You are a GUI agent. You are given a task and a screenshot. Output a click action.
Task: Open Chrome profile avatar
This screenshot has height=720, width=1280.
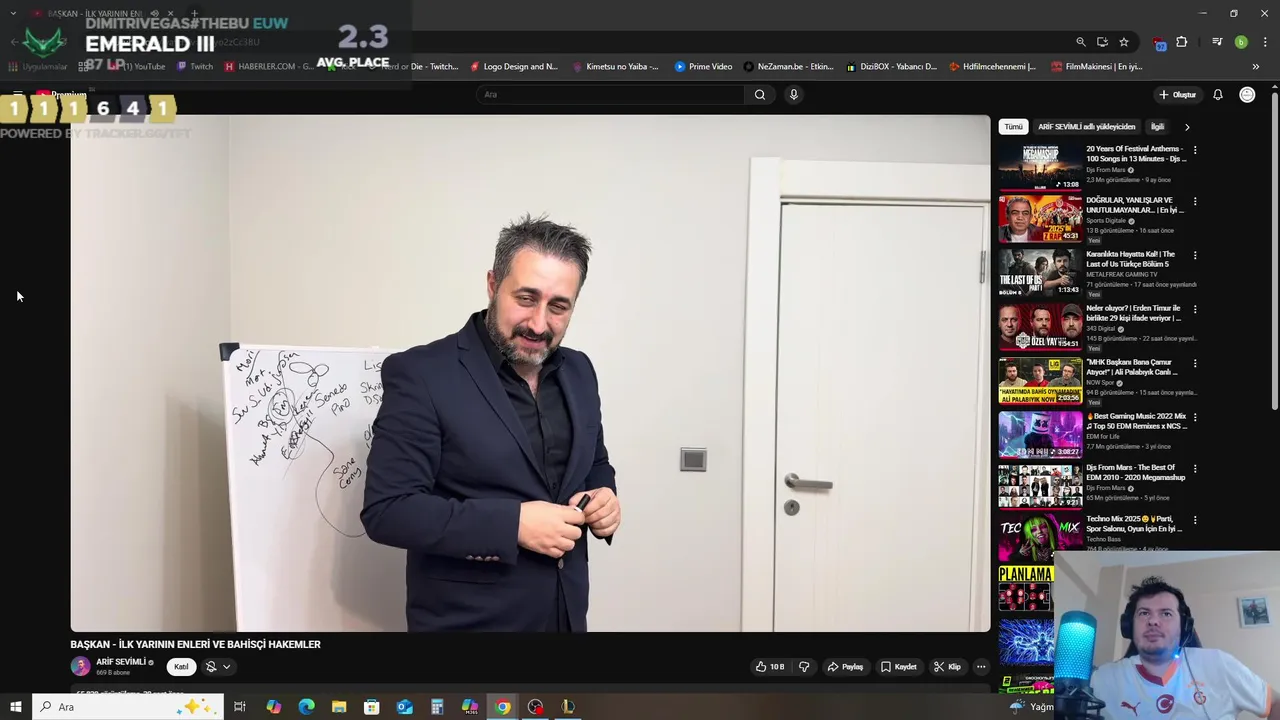pyautogui.click(x=1241, y=42)
